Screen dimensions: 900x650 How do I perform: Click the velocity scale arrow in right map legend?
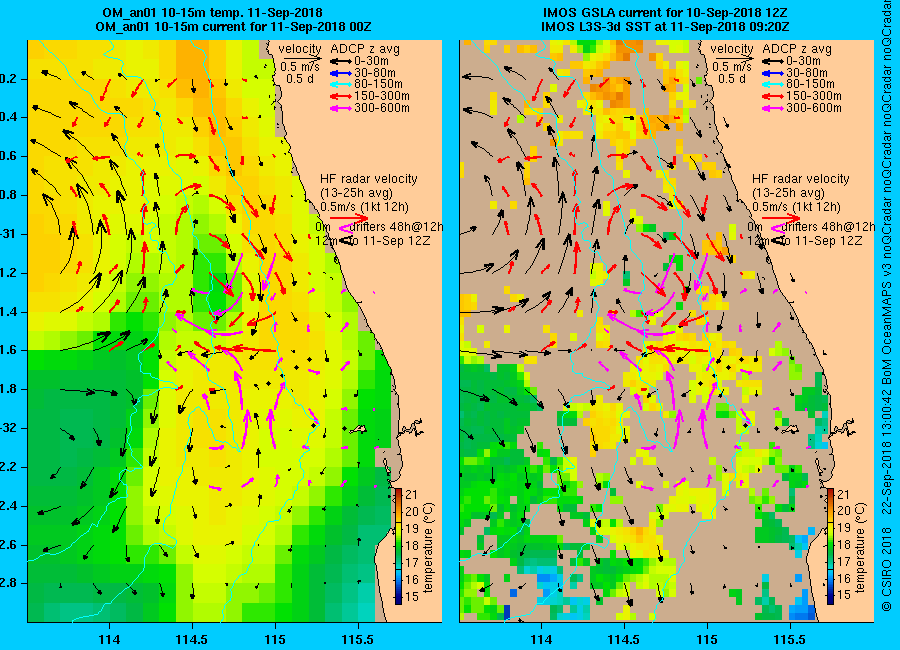tap(734, 58)
